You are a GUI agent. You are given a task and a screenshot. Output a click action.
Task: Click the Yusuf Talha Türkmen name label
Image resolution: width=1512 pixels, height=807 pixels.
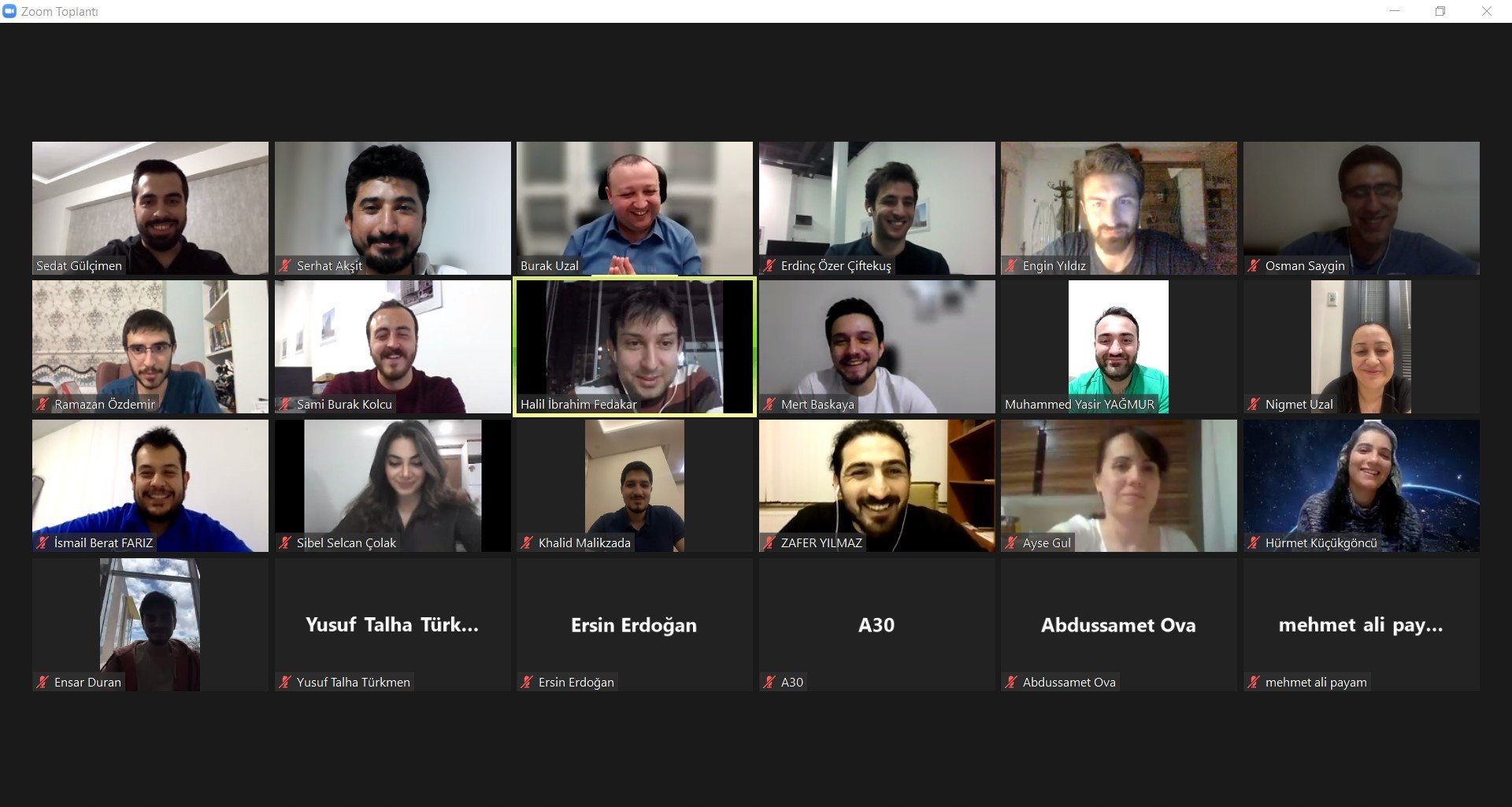click(353, 683)
